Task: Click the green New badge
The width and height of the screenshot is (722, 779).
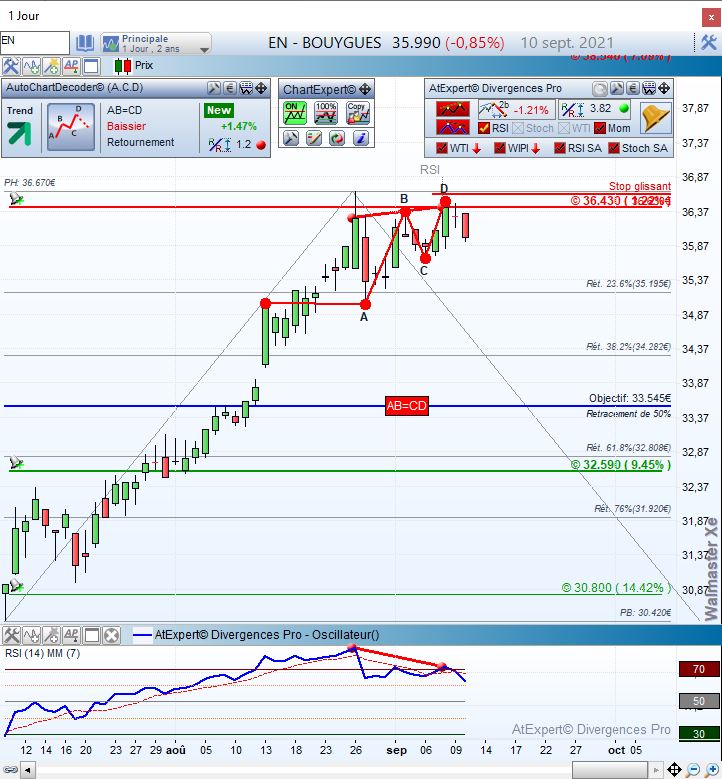Action: pyautogui.click(x=219, y=110)
